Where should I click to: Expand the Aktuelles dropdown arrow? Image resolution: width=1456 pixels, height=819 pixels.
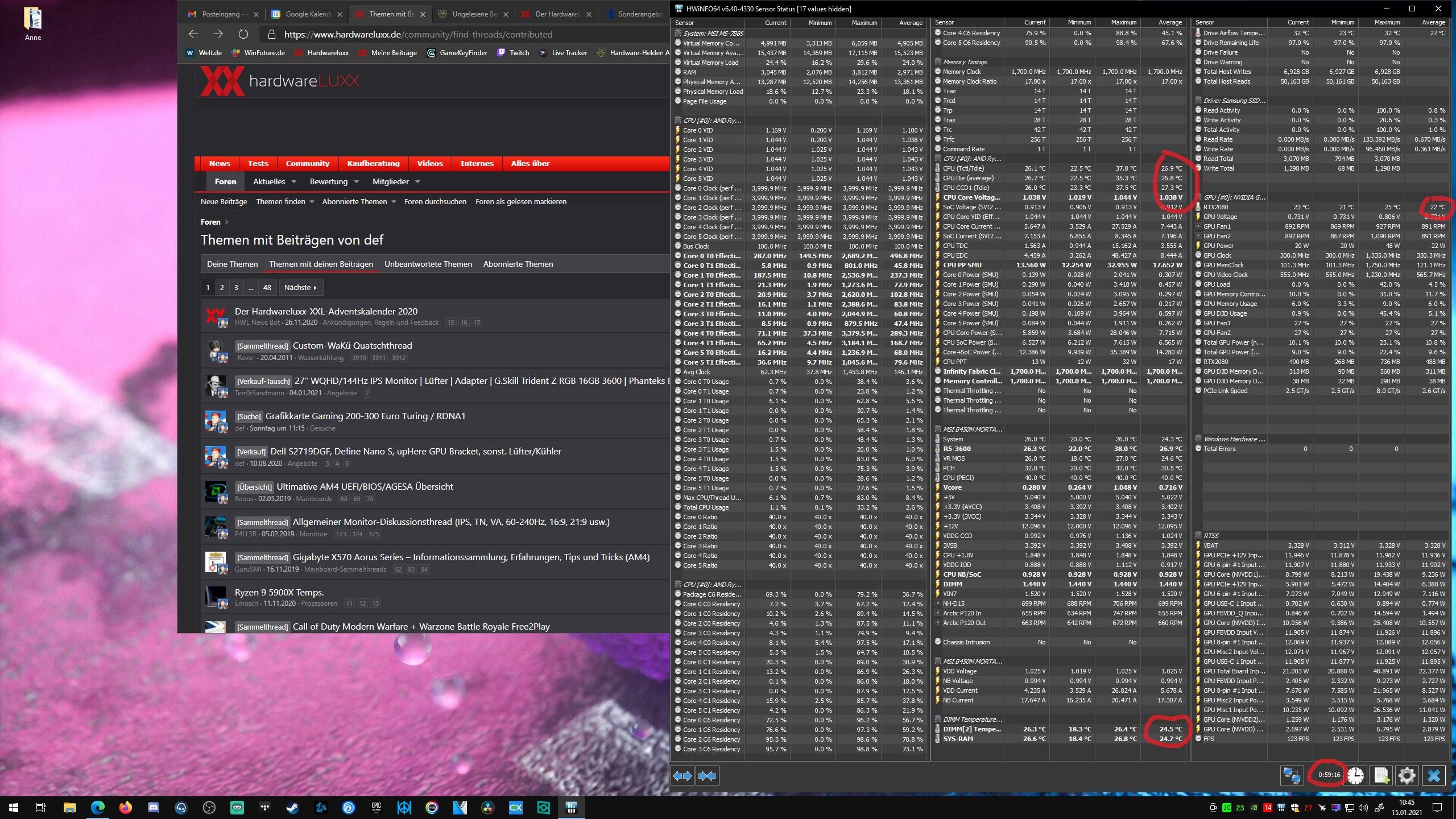coord(293,182)
